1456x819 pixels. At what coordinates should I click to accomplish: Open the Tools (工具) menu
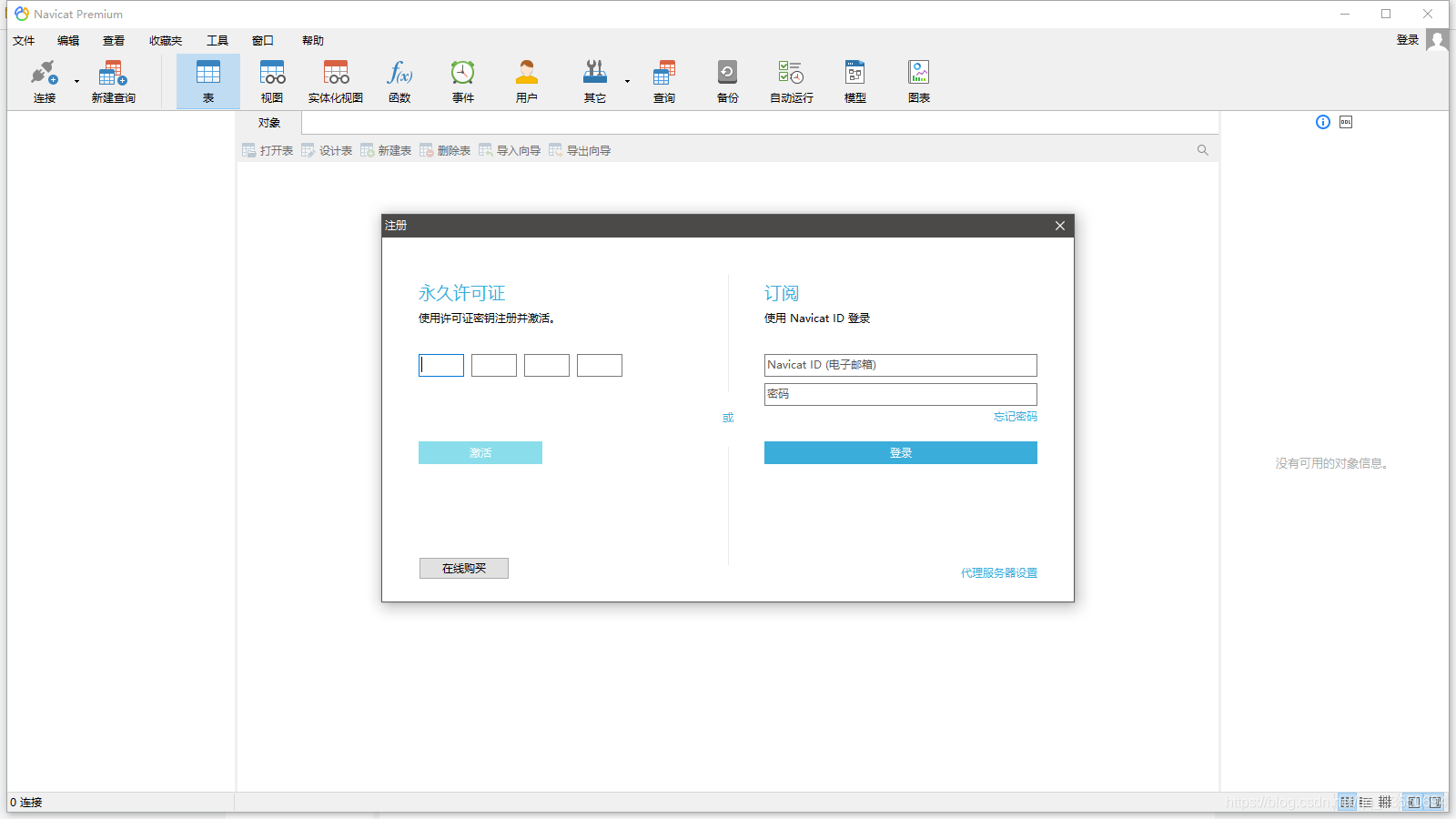[x=217, y=40]
